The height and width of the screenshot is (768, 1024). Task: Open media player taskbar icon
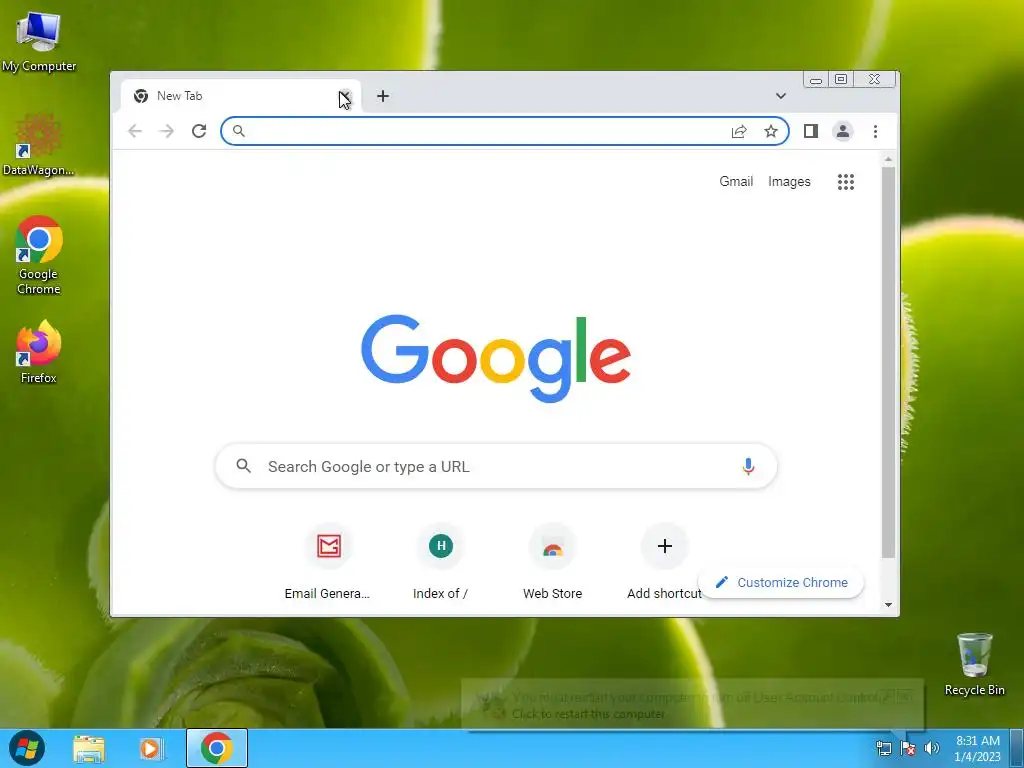tap(150, 748)
